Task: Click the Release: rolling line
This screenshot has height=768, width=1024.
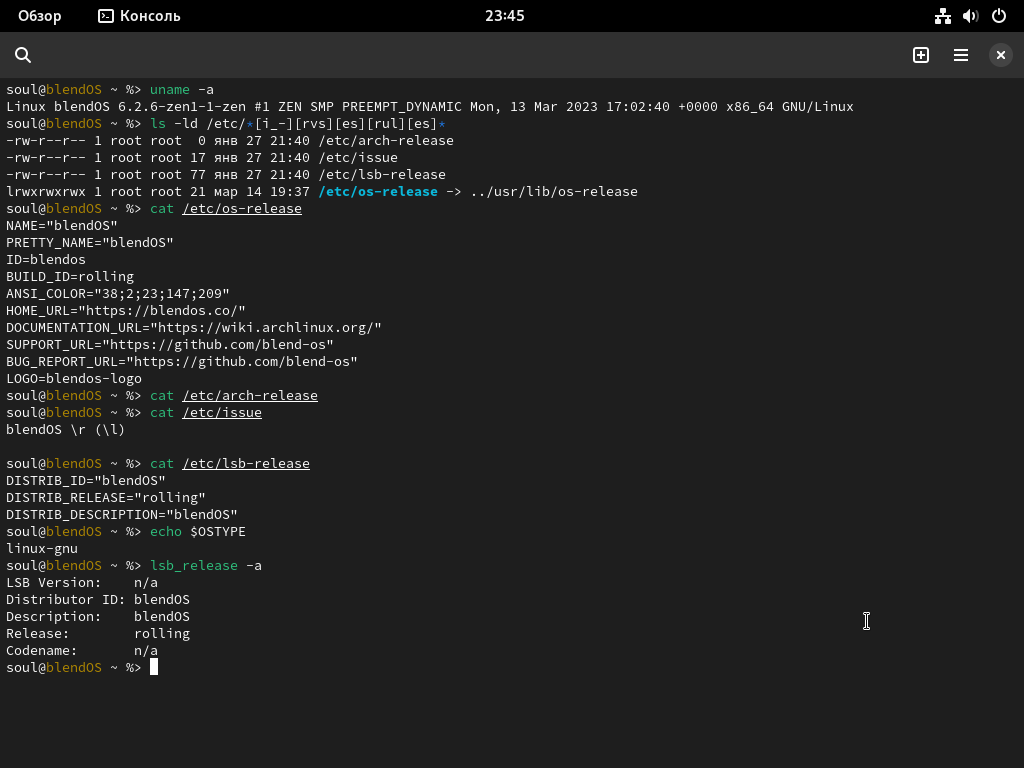Action: 98,633
